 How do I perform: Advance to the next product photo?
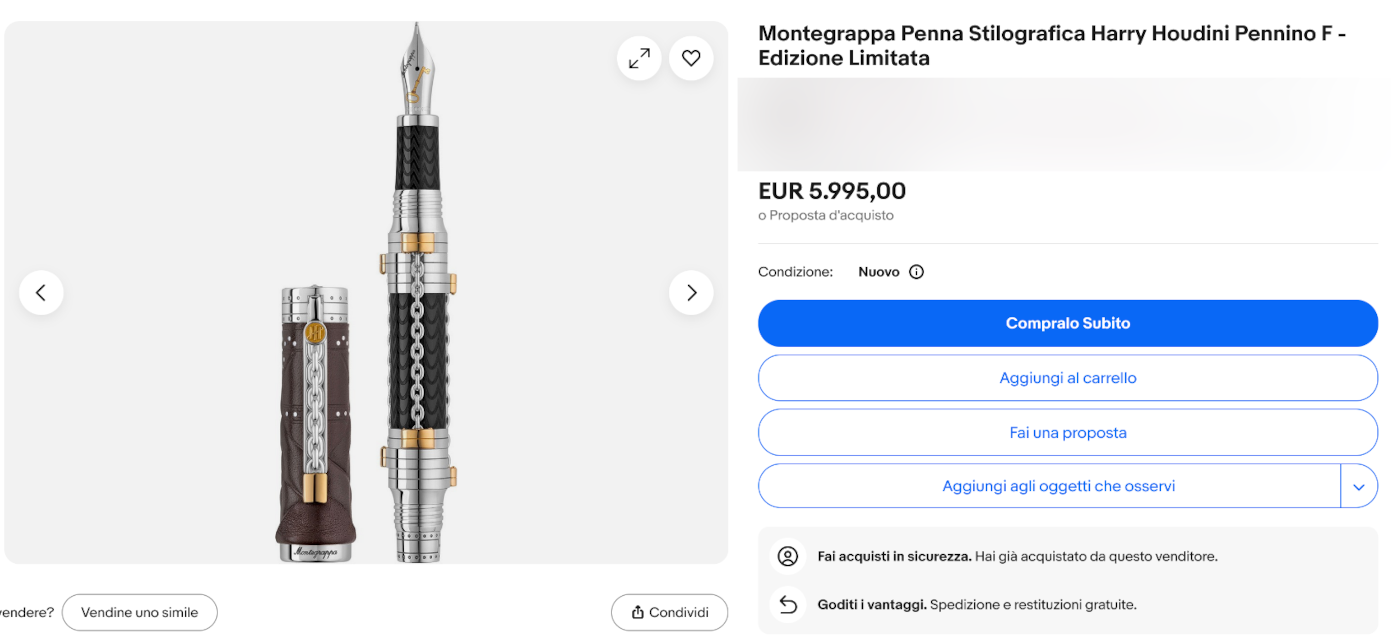(691, 293)
